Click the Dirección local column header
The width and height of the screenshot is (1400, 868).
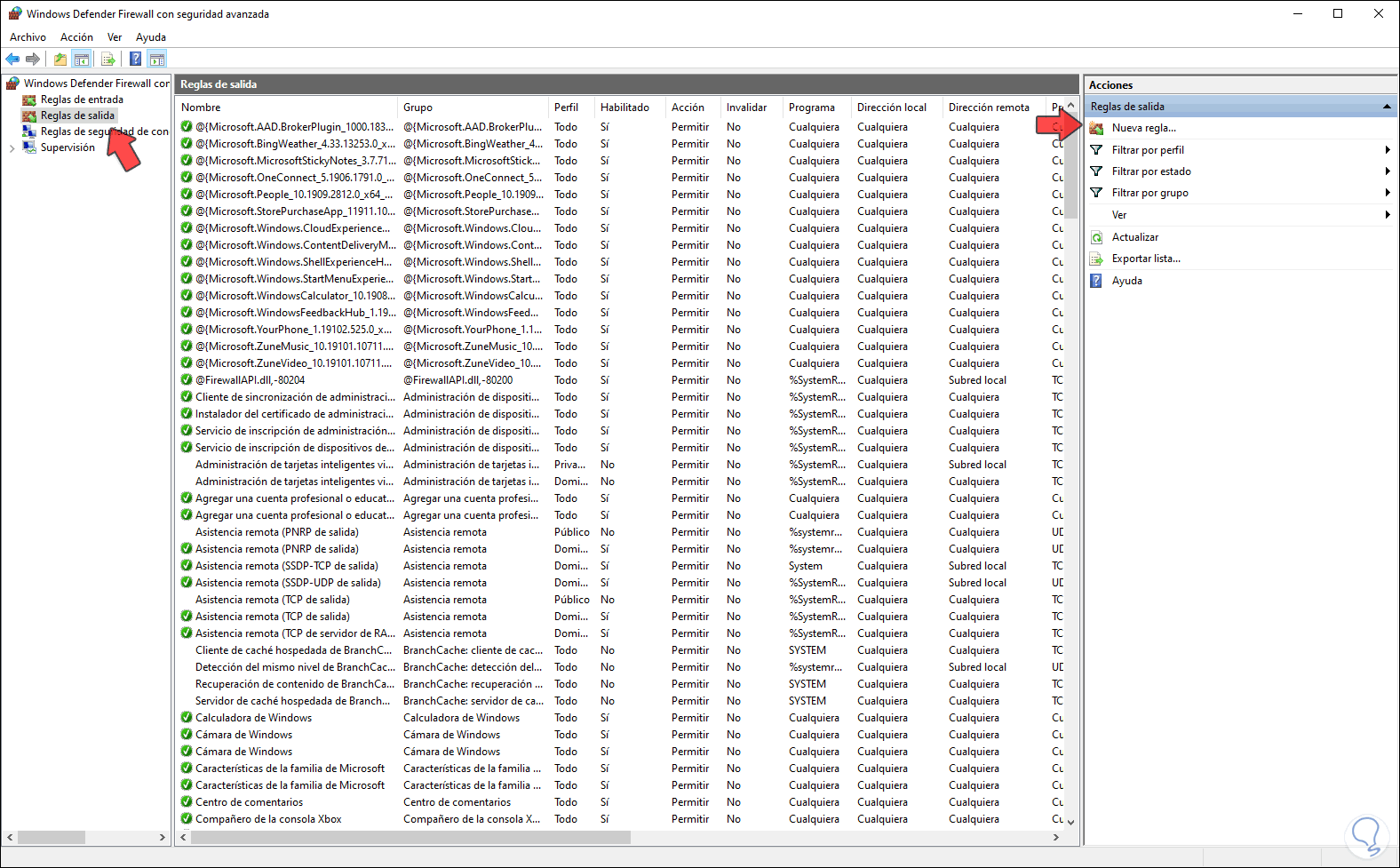pyautogui.click(x=898, y=108)
